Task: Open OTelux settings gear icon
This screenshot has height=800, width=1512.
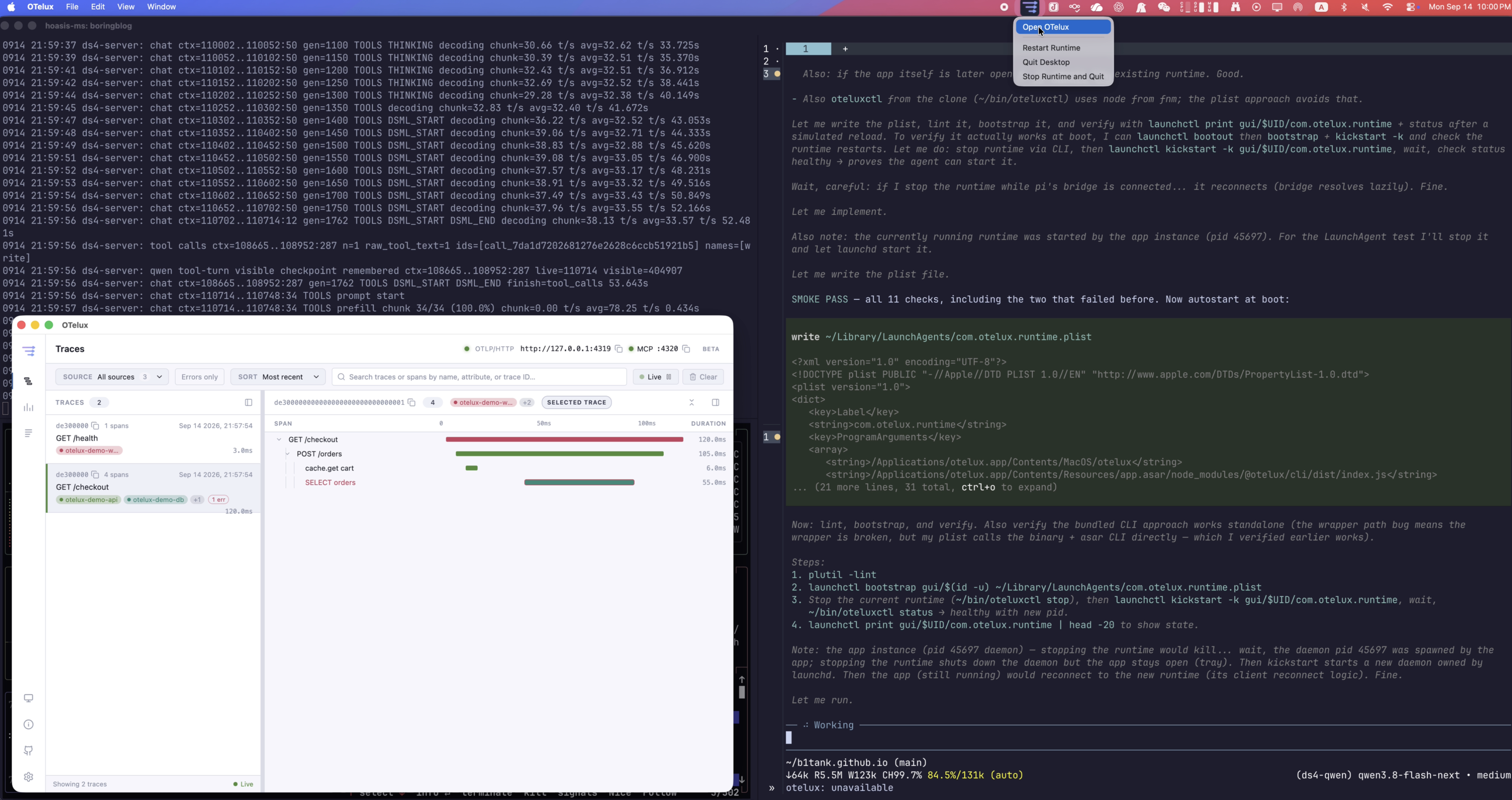Action: pyautogui.click(x=29, y=777)
